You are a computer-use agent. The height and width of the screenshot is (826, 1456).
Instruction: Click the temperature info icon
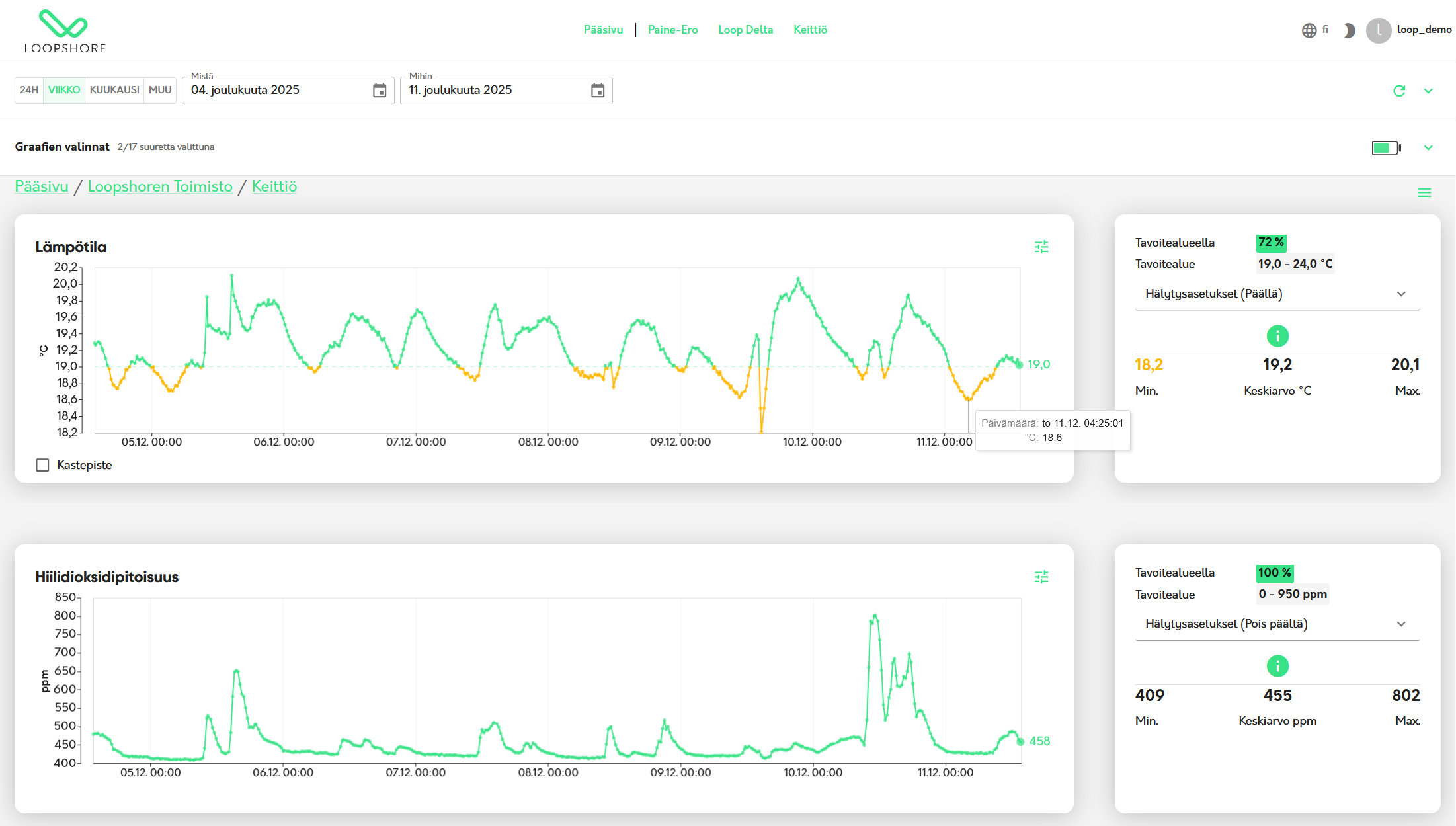1277,336
